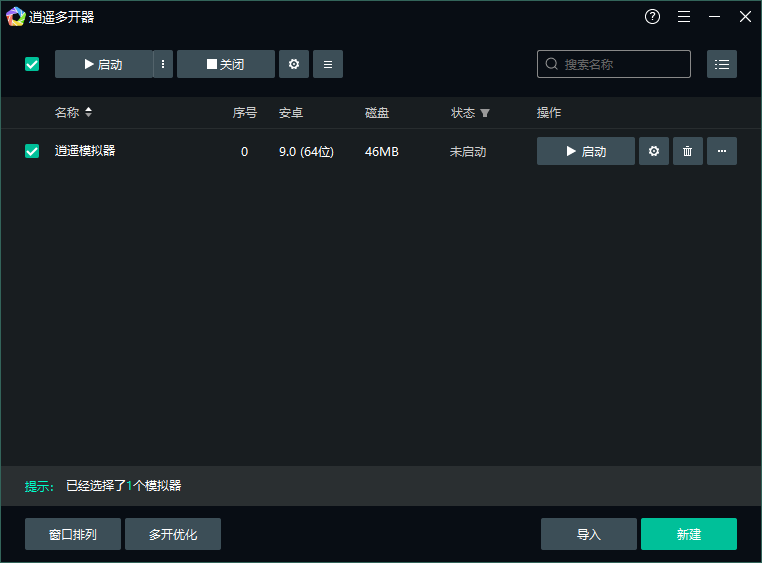Delete 逍遥模拟器 using the trash icon

tap(688, 151)
